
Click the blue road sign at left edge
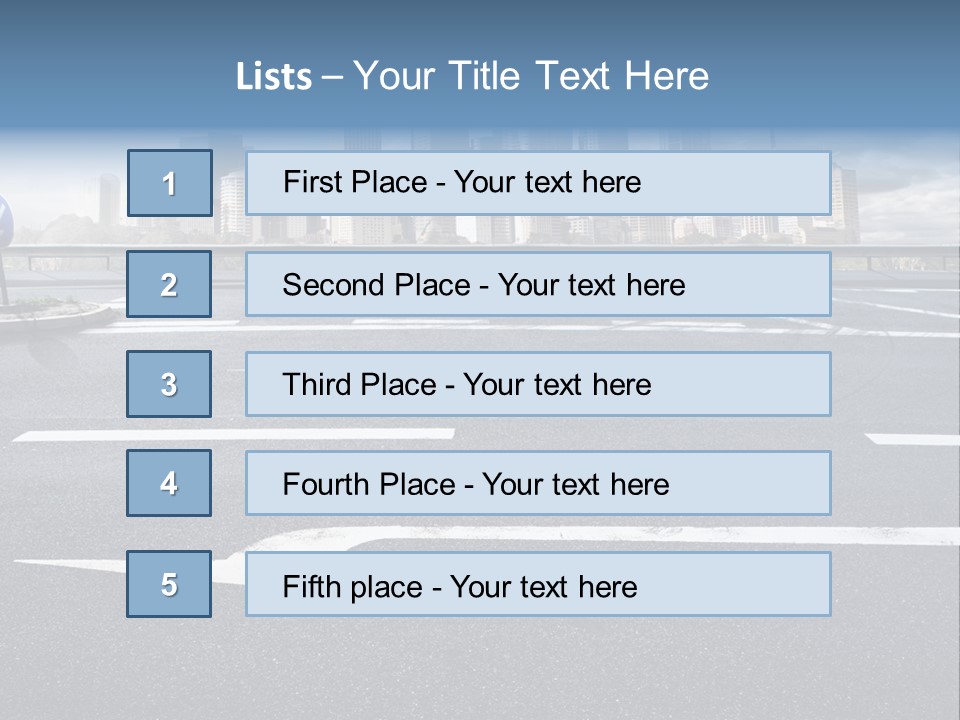coord(5,220)
